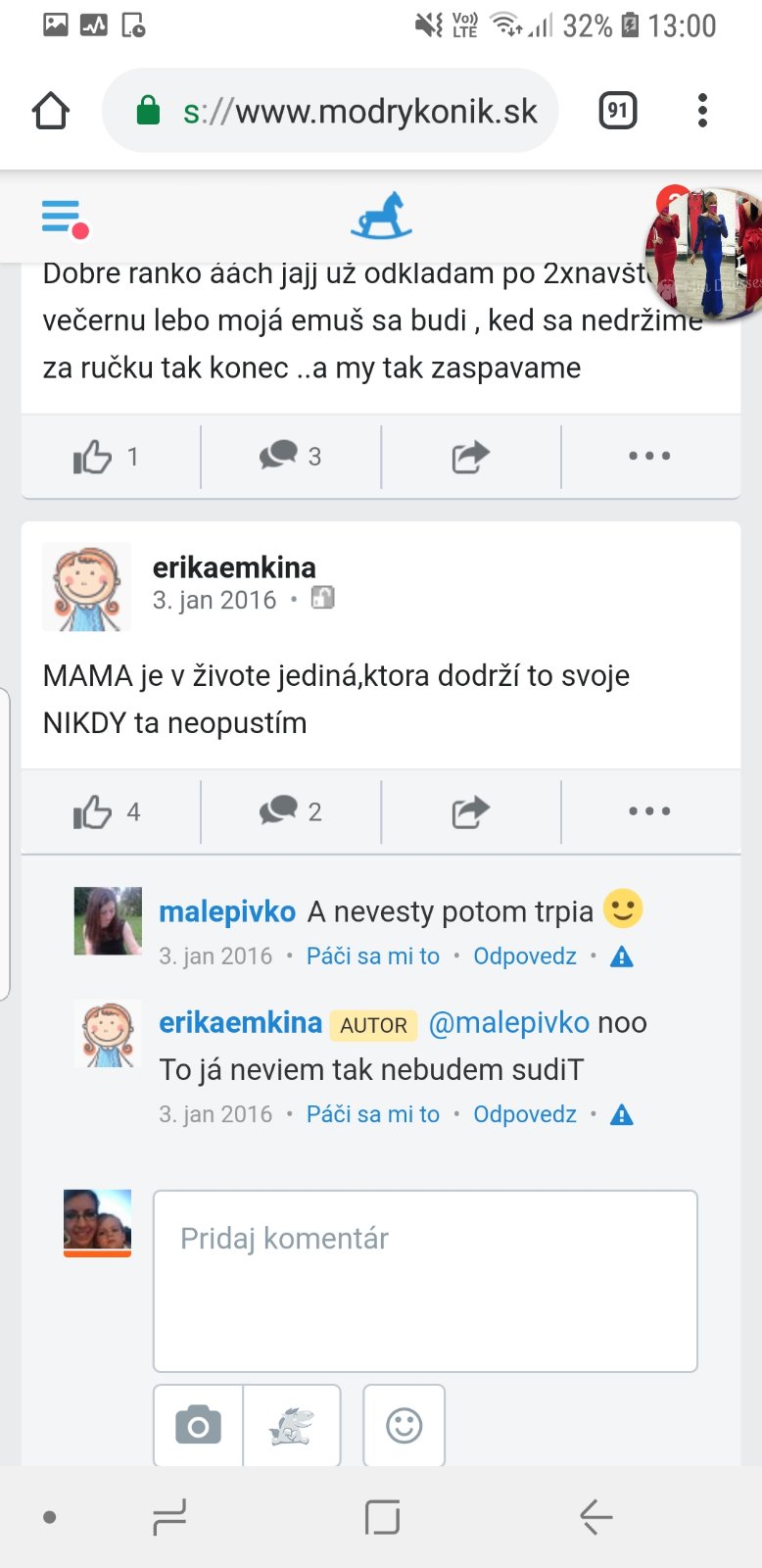762x1568 pixels.
Task: Focus the 'Pridaj komentár' text field
Action: point(425,1280)
